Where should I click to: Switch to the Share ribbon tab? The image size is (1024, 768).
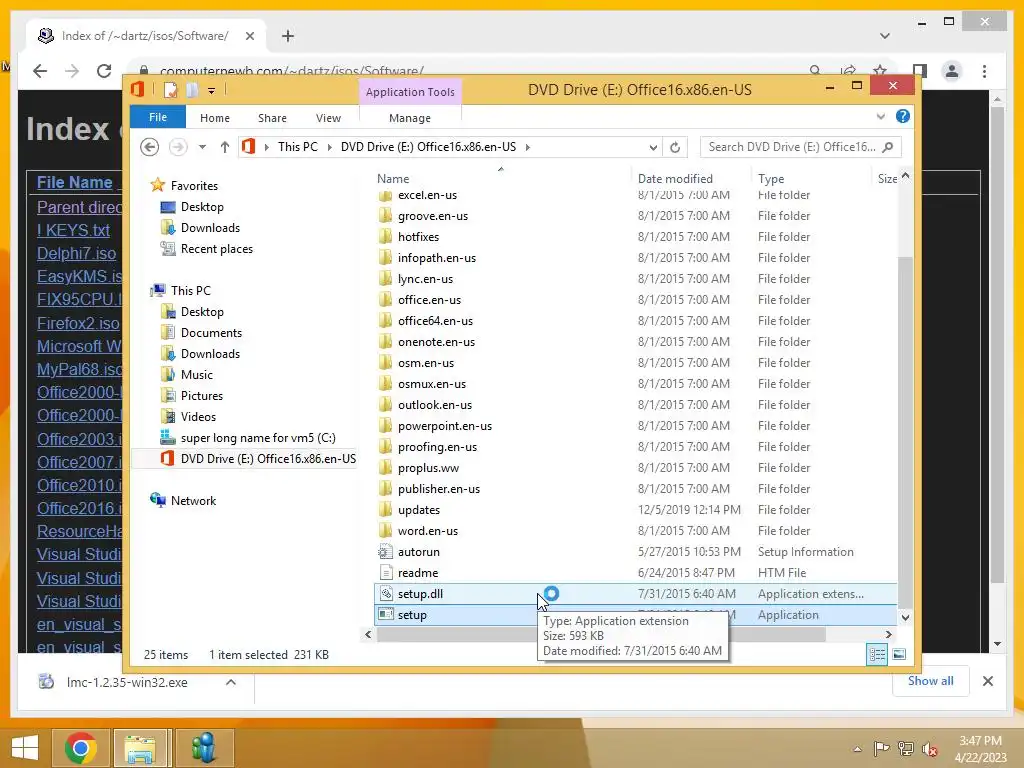[x=272, y=118]
